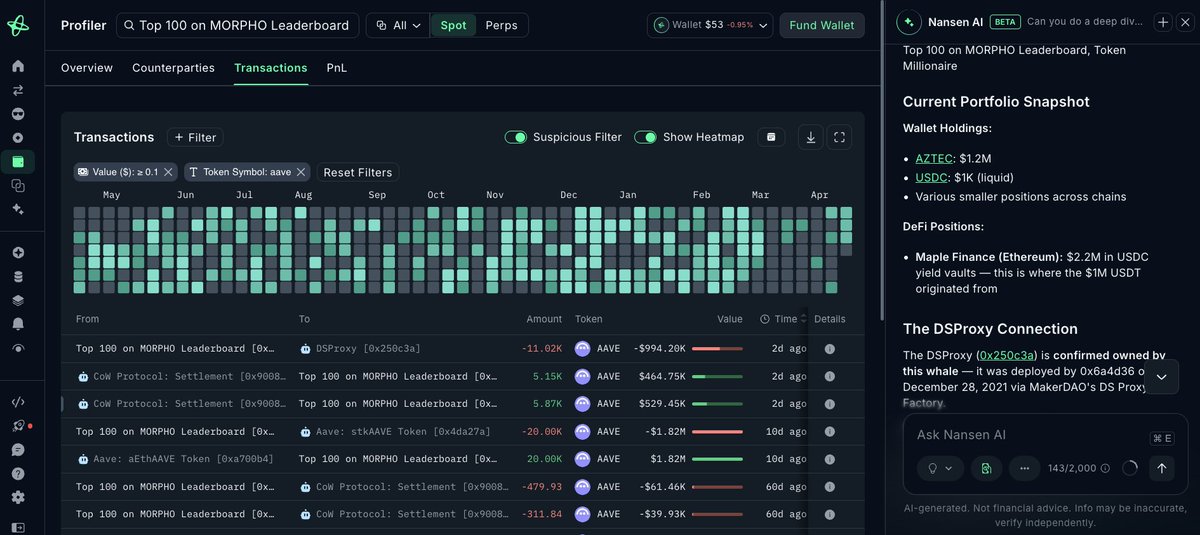1200x535 pixels.
Task: Click Aave: aEthAAVE Token sender
Action: pyautogui.click(x=175, y=459)
